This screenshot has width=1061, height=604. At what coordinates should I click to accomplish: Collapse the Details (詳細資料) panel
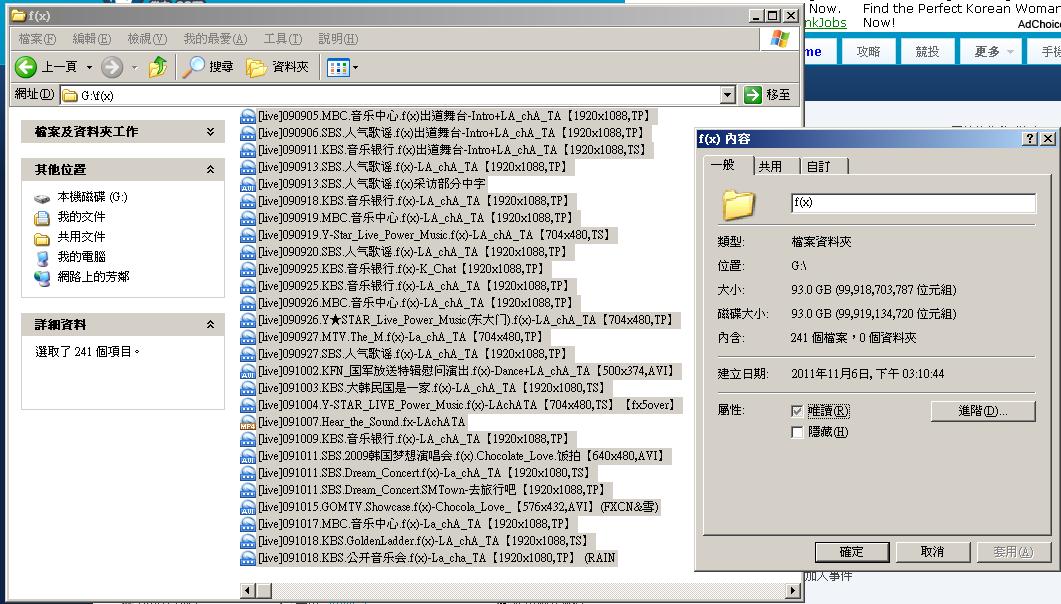(210, 325)
